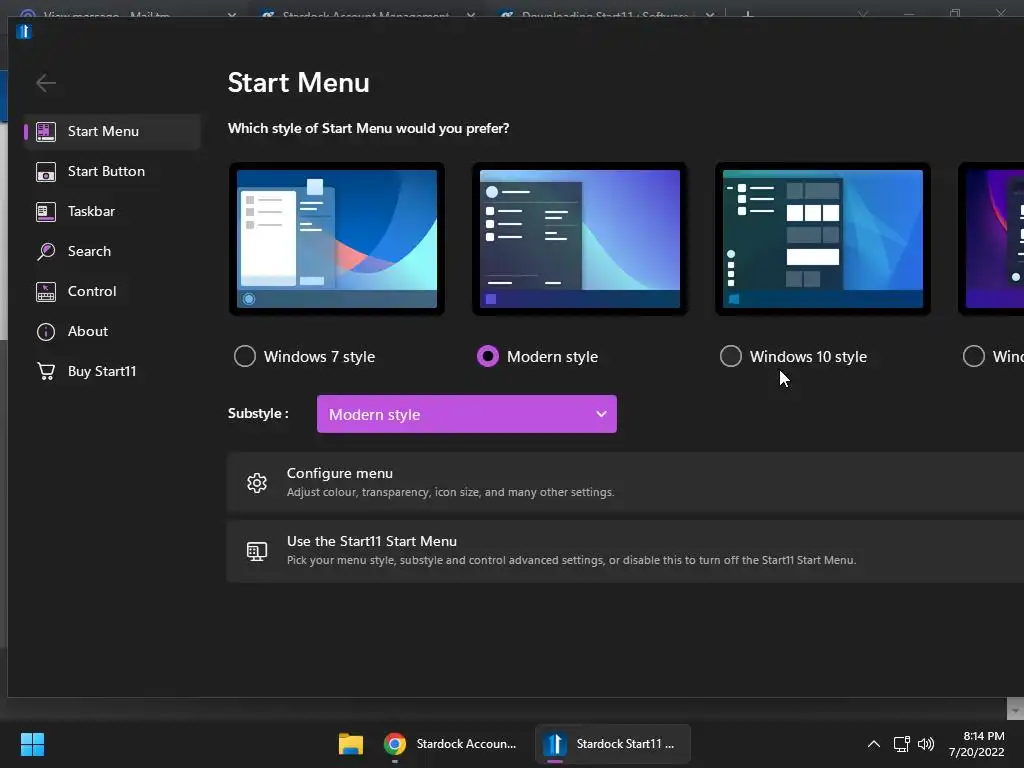1024x768 pixels.
Task: Click the About info sidebar icon
Action: click(x=46, y=332)
